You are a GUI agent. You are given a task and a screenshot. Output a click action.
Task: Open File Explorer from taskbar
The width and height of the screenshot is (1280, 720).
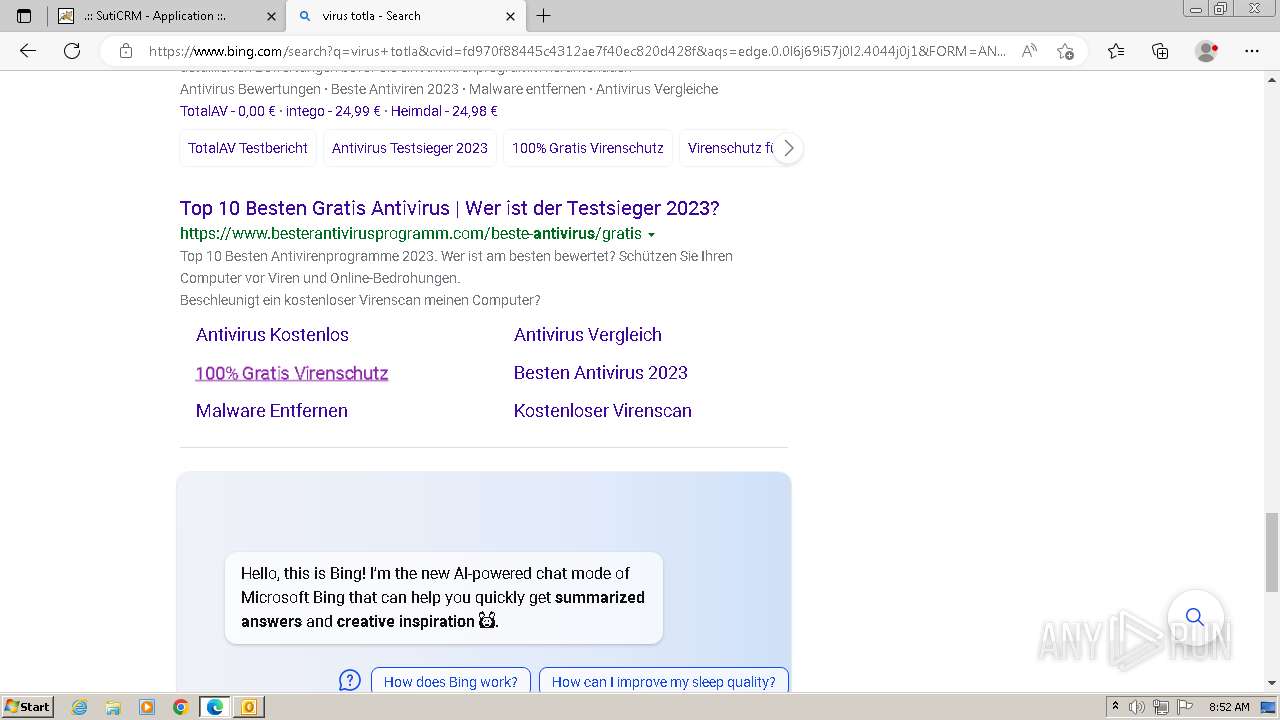[x=113, y=707]
